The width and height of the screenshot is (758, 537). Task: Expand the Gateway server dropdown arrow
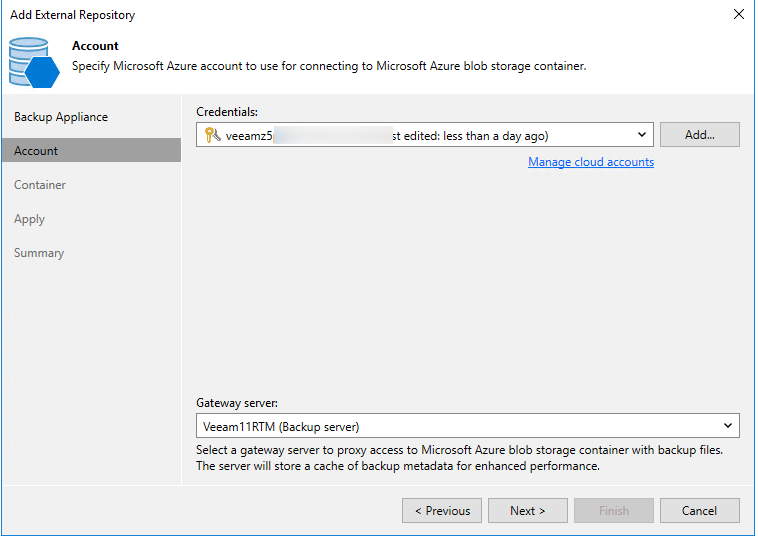[x=727, y=426]
